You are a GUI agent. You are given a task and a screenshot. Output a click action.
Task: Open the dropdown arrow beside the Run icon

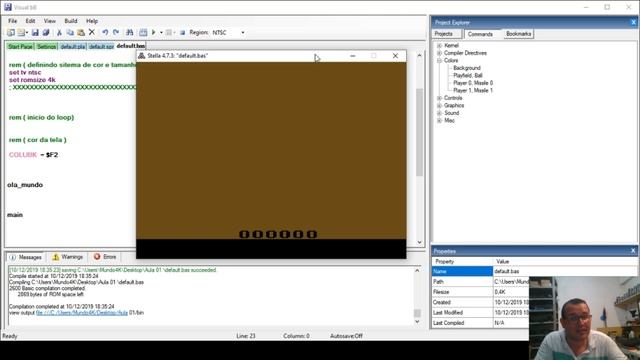tap(161, 32)
